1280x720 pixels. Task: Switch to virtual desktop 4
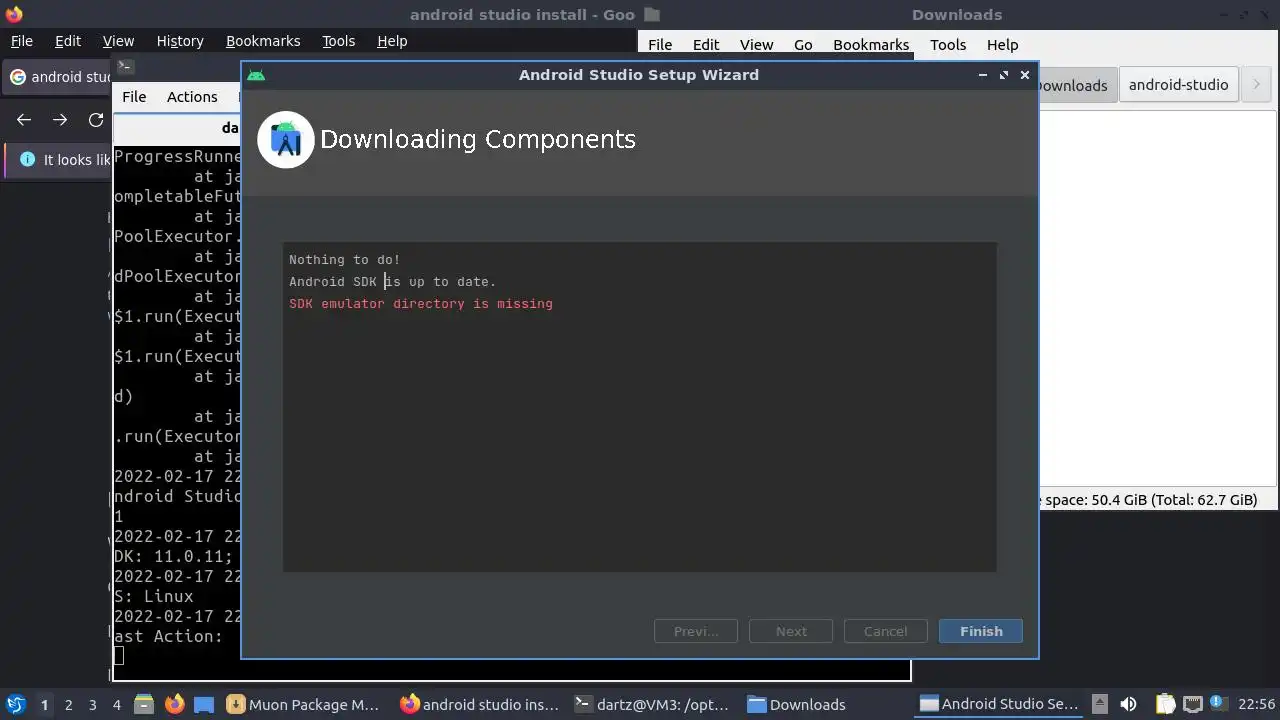(x=116, y=704)
